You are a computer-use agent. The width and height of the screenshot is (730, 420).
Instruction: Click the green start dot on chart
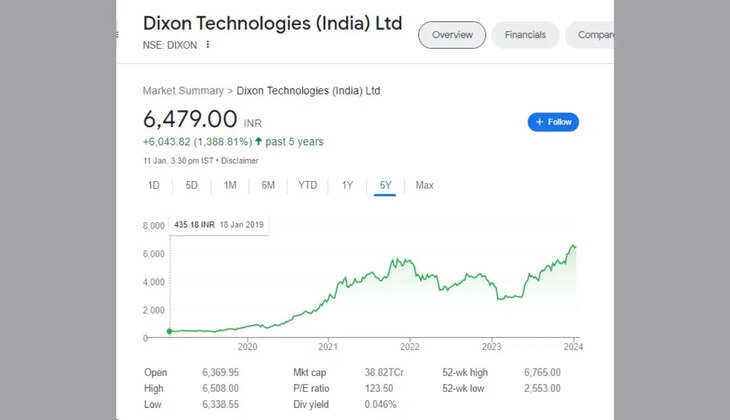pyautogui.click(x=170, y=331)
